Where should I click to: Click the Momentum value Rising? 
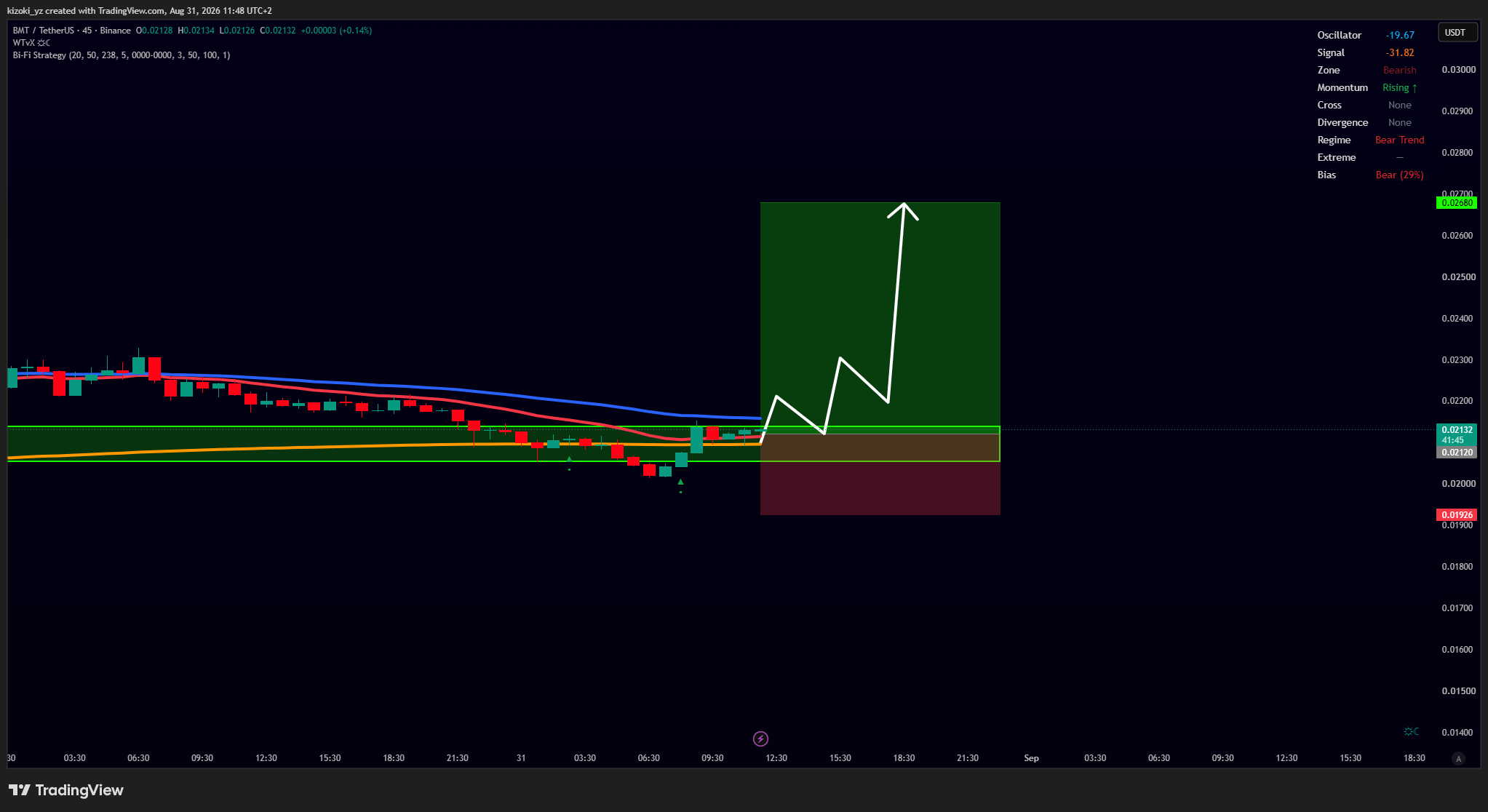1400,87
